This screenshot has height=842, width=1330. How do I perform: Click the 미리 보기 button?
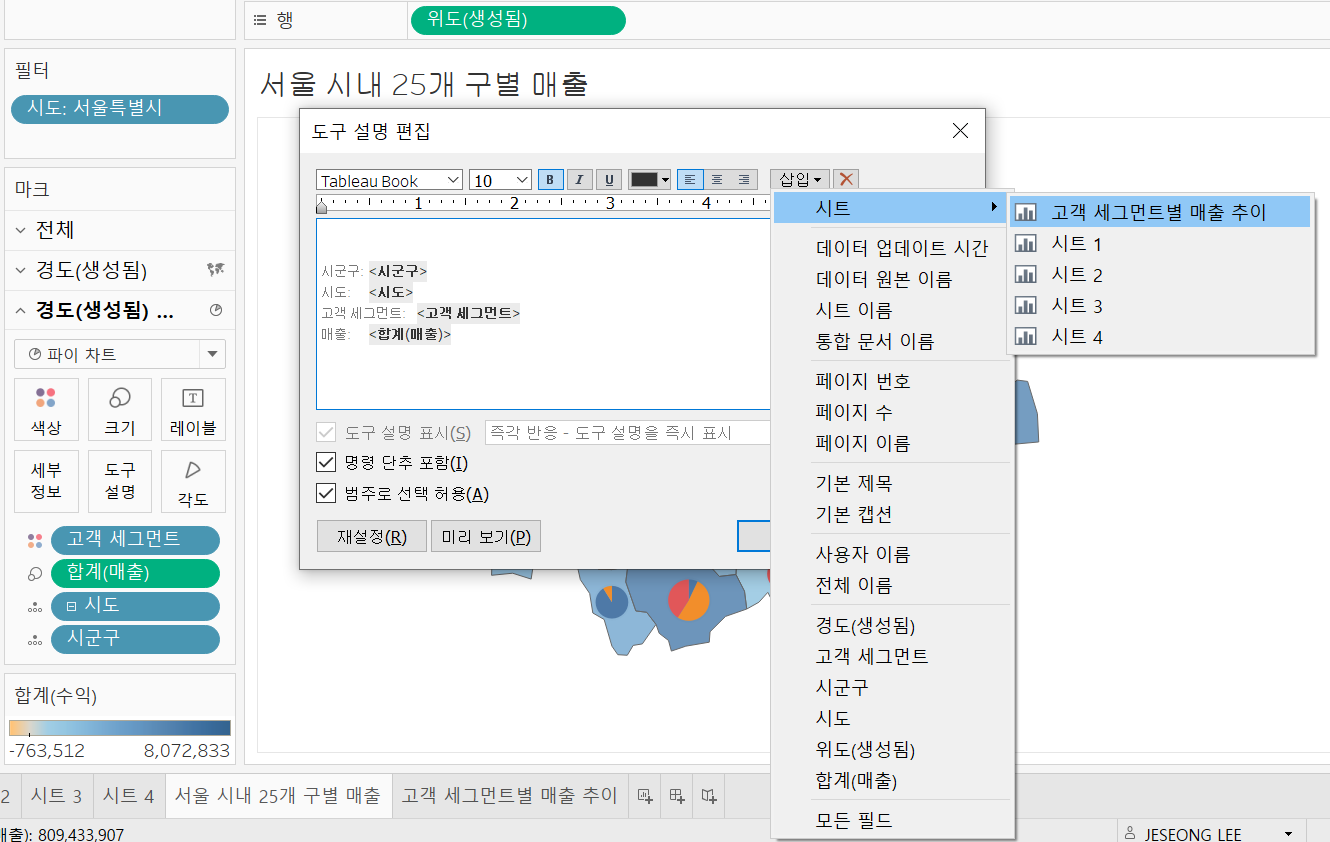(x=486, y=536)
